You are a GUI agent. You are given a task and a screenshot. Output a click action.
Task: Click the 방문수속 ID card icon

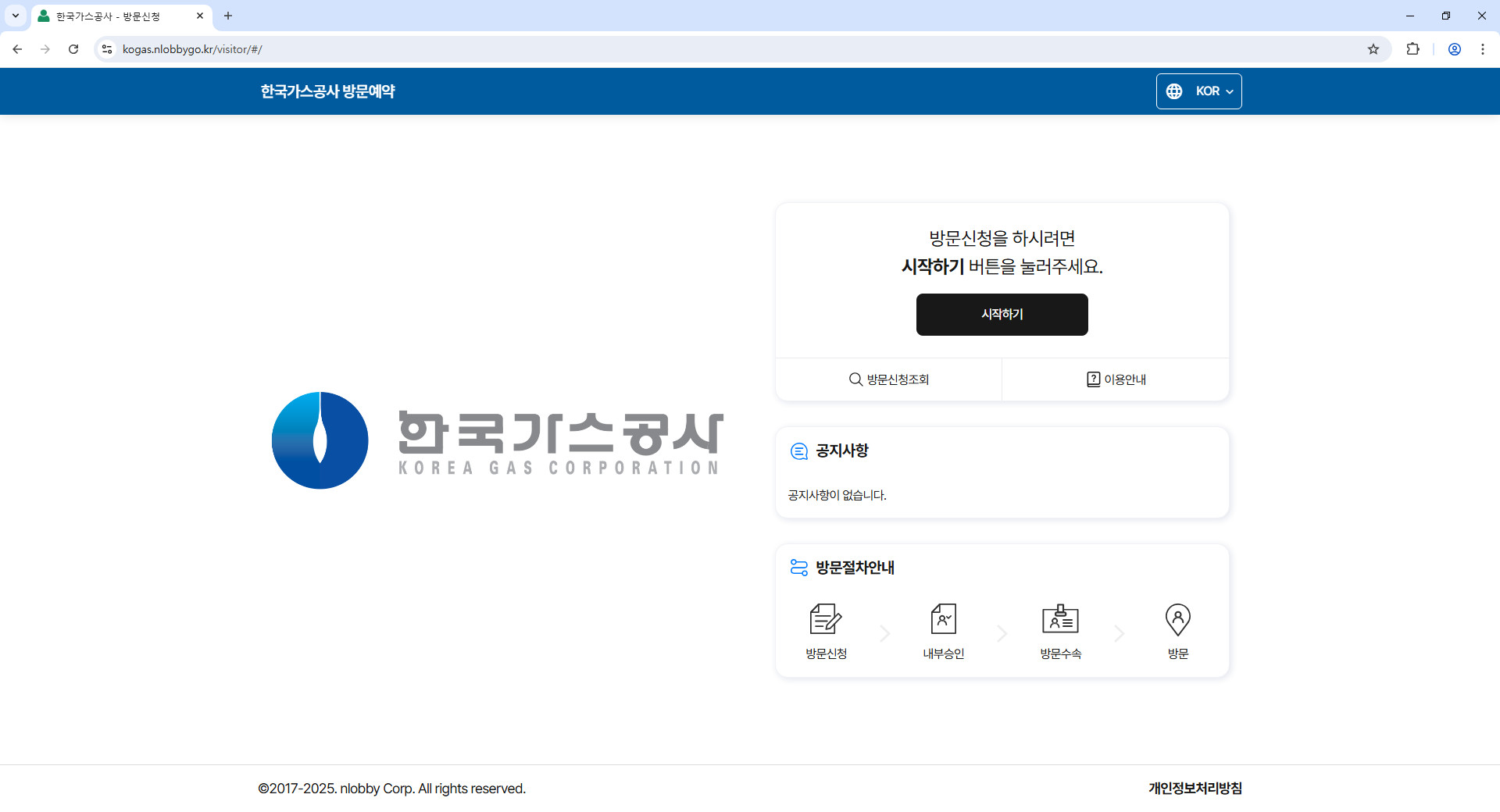(x=1060, y=618)
